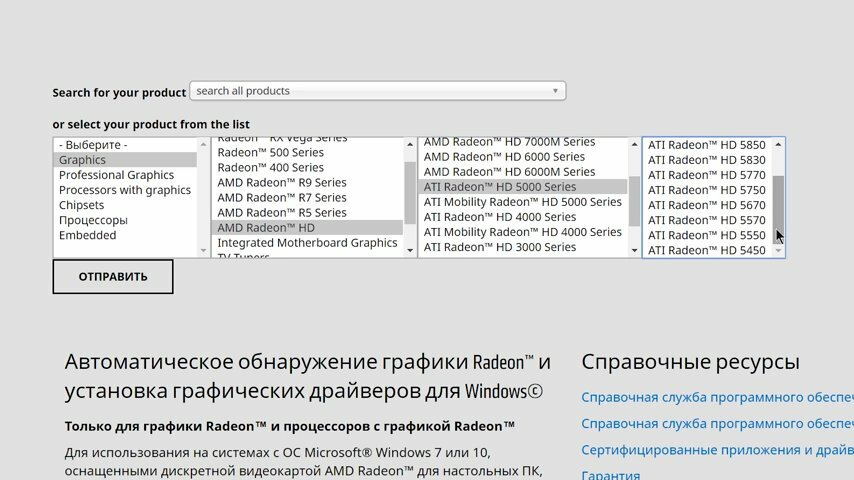This screenshot has width=854, height=480.
Task: Click scroll-up arrow of the HD series list
Action: (634, 144)
